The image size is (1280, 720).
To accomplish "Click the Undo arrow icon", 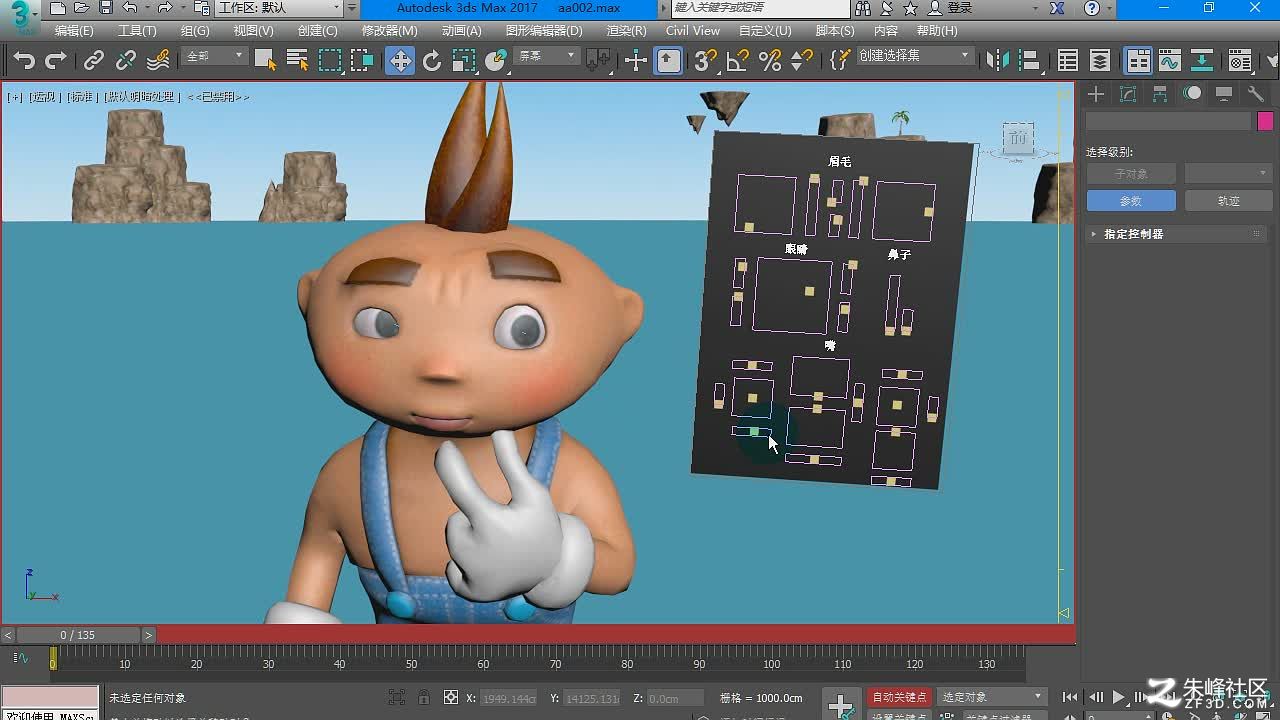I will click(24, 61).
